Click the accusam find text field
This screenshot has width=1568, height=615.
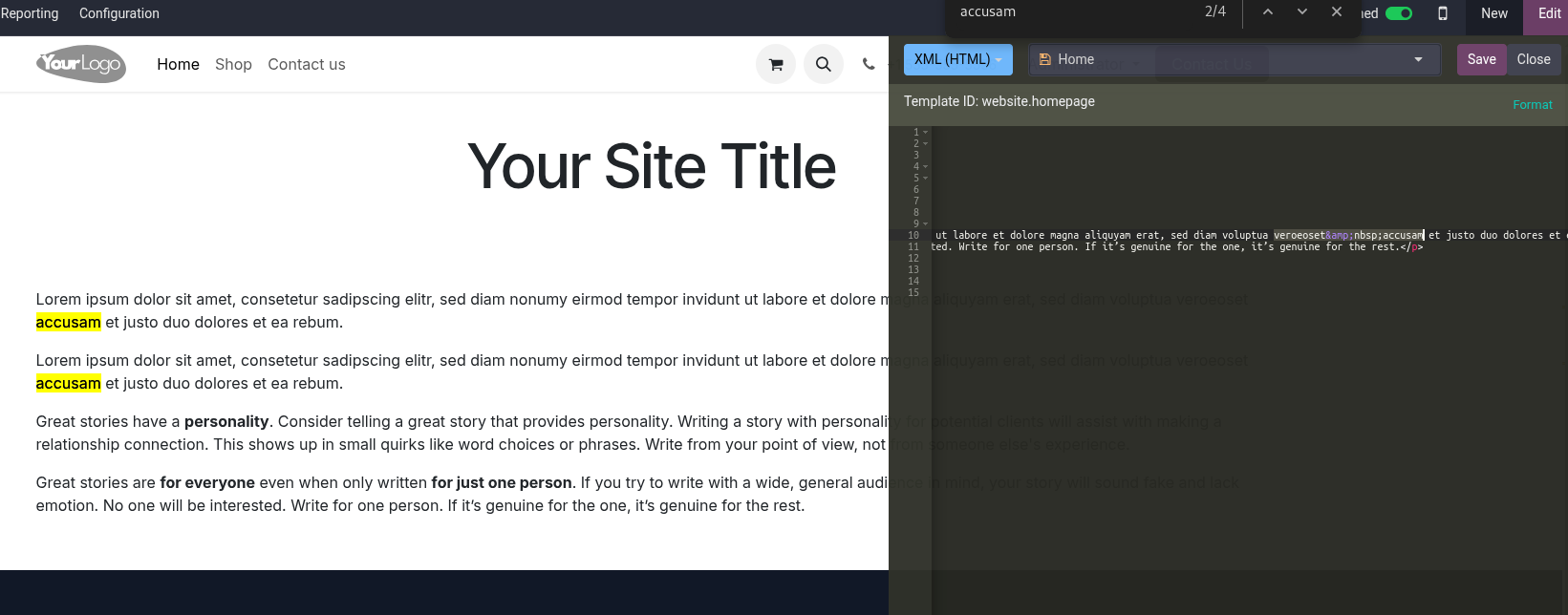coord(1070,12)
